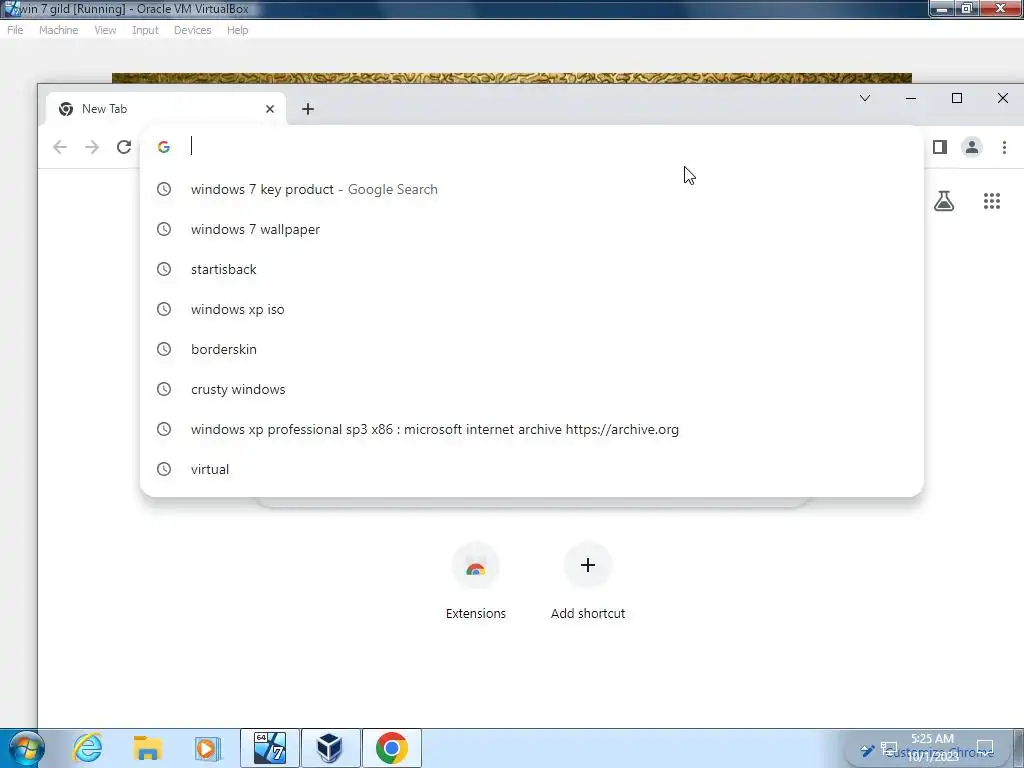Viewport: 1024px width, 768px height.
Task: Open Windows Explorer folder in the taskbar
Action: (148, 748)
